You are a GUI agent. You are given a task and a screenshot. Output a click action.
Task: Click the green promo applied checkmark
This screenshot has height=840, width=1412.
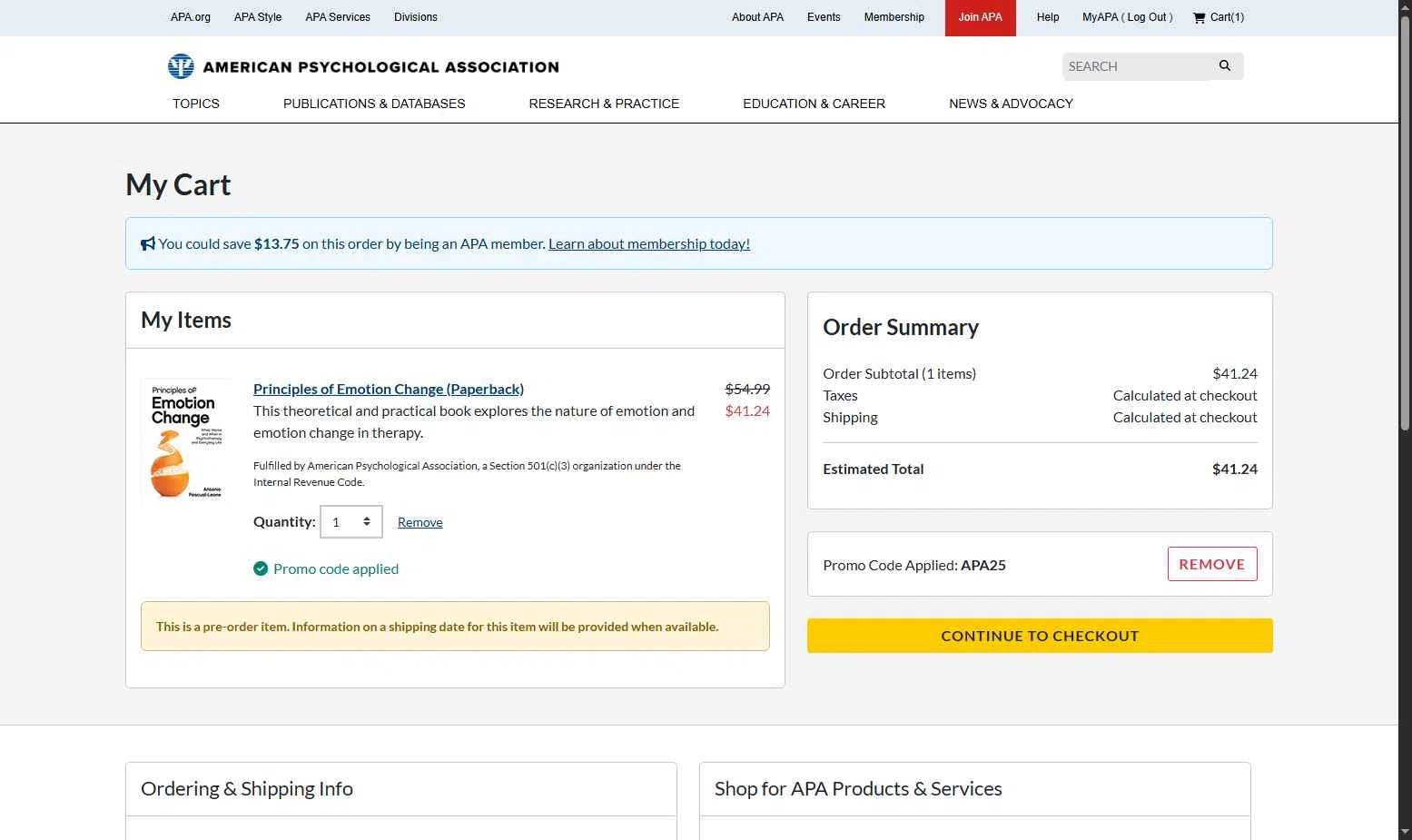261,568
